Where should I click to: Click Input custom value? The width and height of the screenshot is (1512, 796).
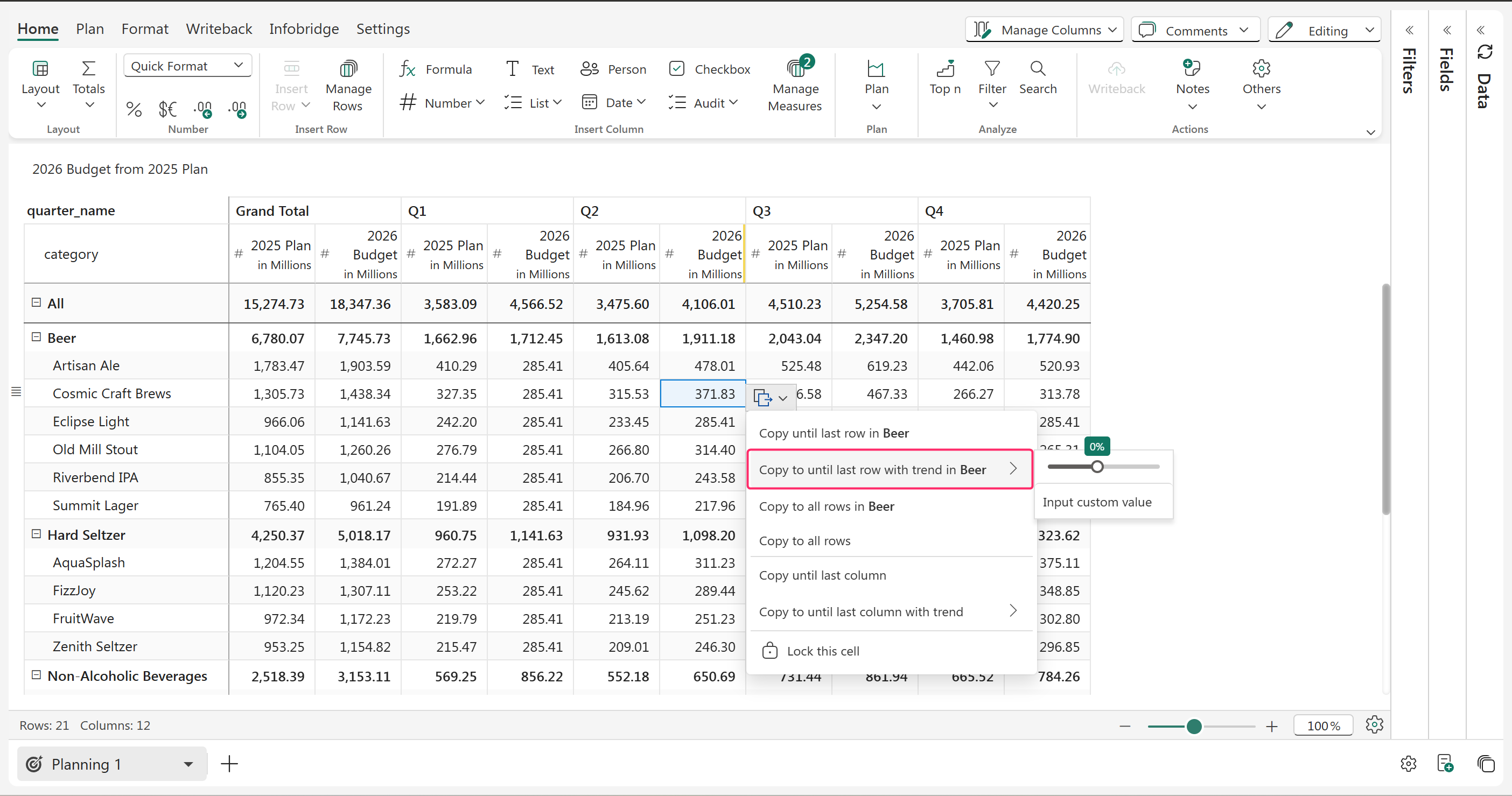tap(1096, 502)
